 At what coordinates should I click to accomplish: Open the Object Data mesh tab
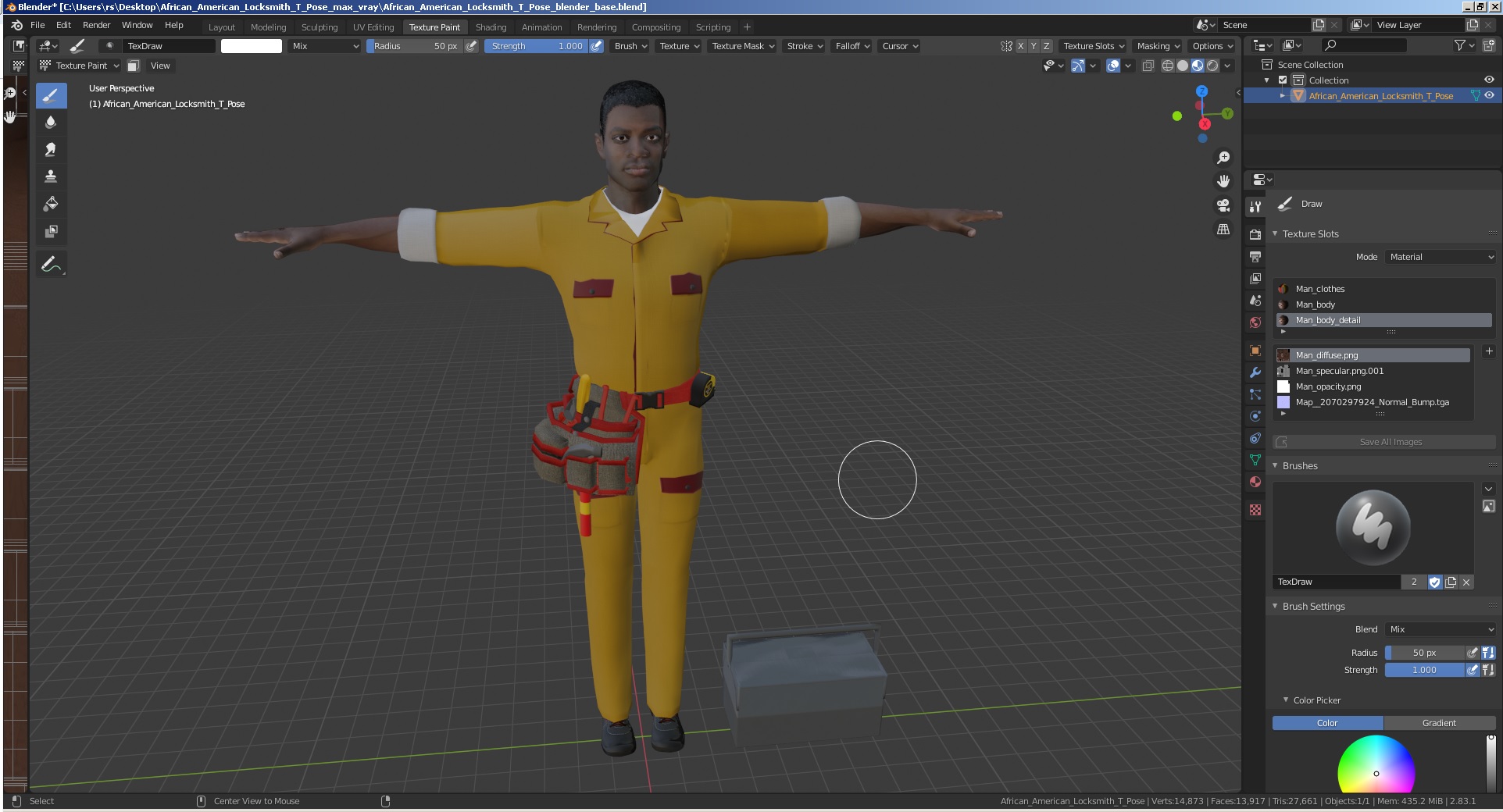coord(1255,460)
